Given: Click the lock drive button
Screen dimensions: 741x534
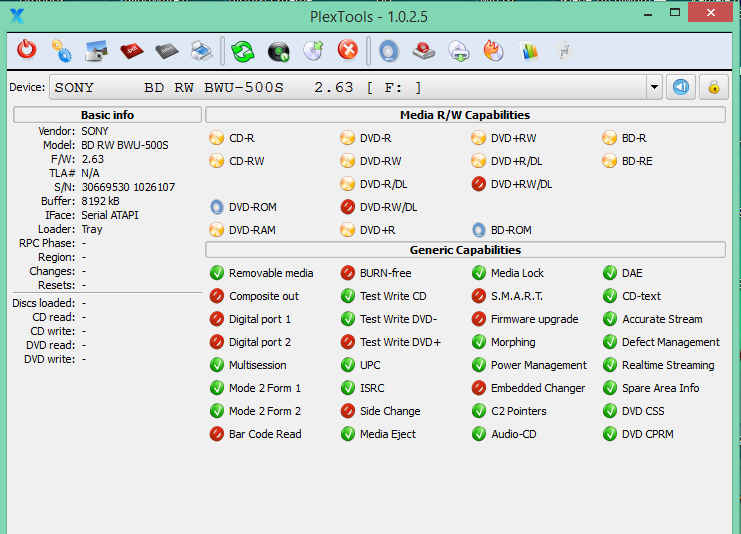Looking at the screenshot, I should (x=714, y=87).
